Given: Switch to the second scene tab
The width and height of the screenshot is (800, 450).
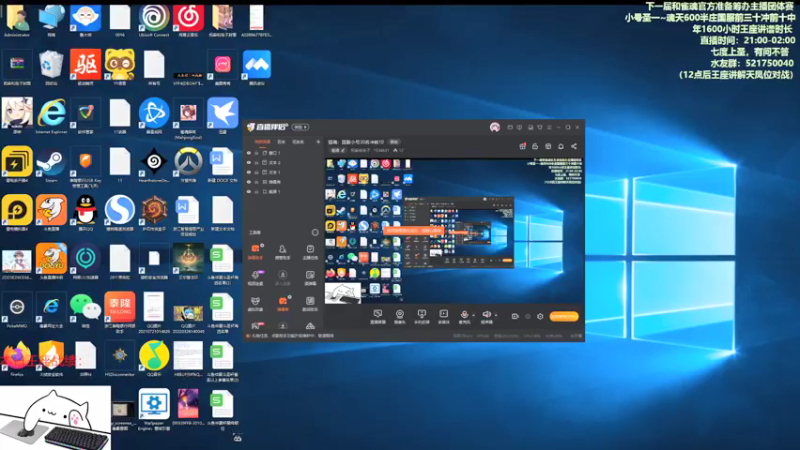Looking at the screenshot, I should (x=281, y=142).
